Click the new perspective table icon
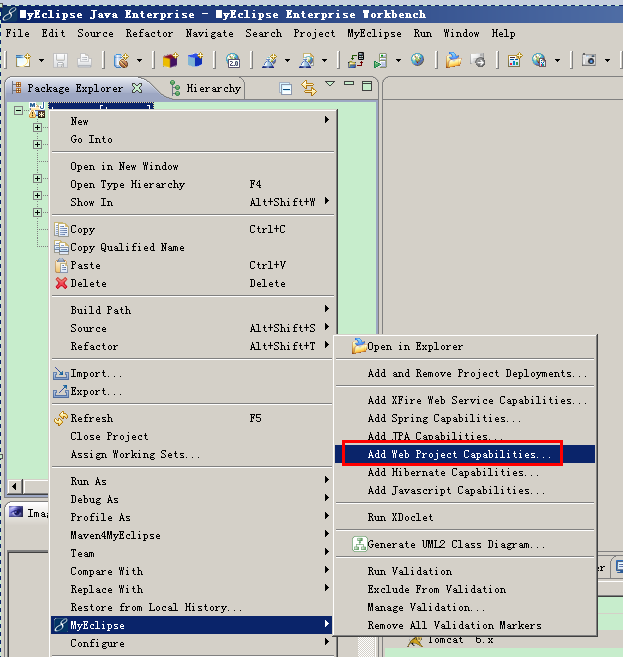623x657 pixels. click(514, 60)
